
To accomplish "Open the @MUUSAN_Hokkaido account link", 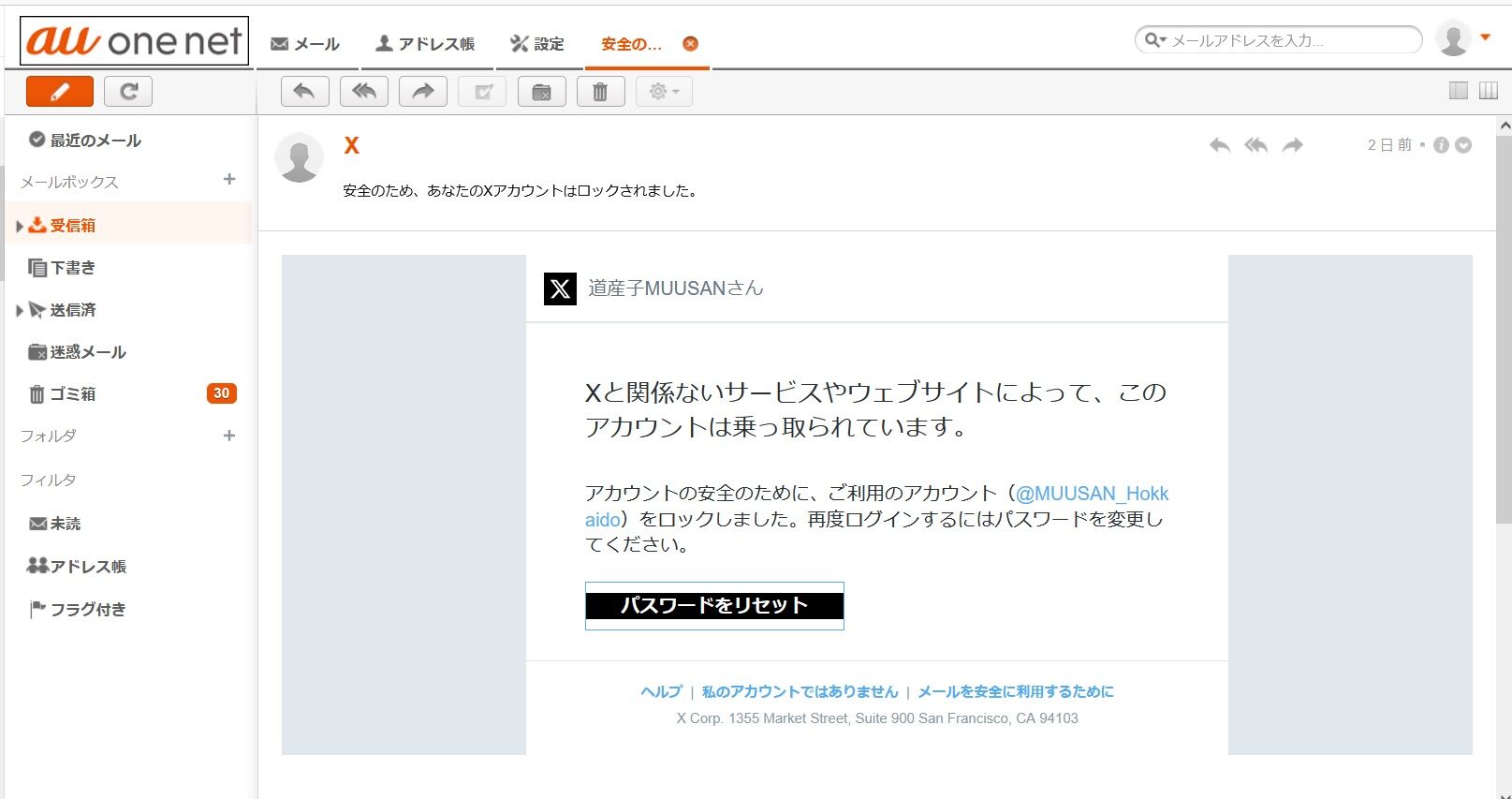I will click(x=1092, y=494).
